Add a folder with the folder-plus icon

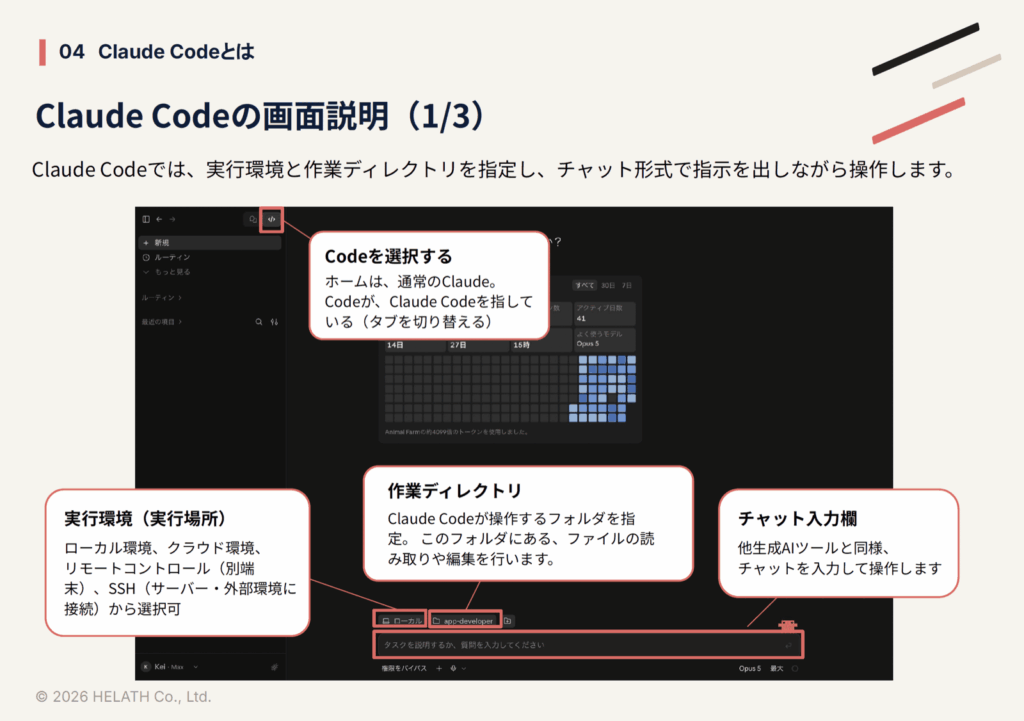coord(507,620)
